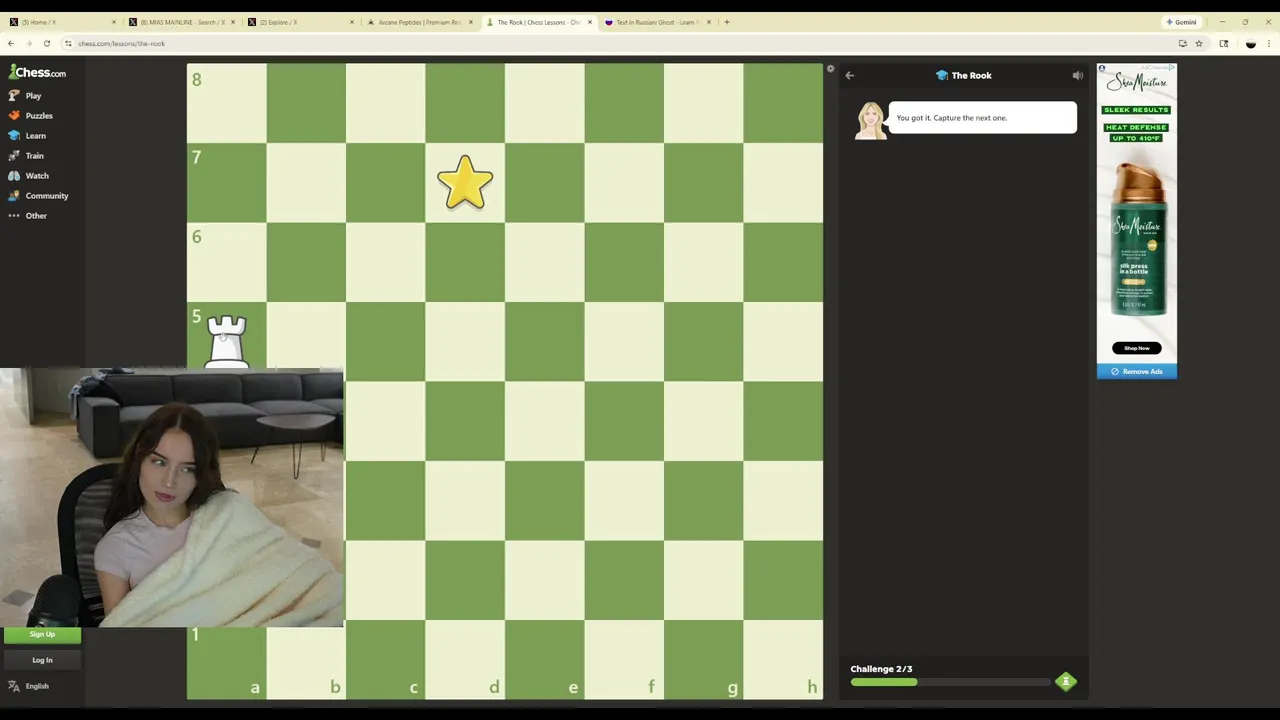Select the white rook on a5
The image size is (1280, 720).
point(226,342)
